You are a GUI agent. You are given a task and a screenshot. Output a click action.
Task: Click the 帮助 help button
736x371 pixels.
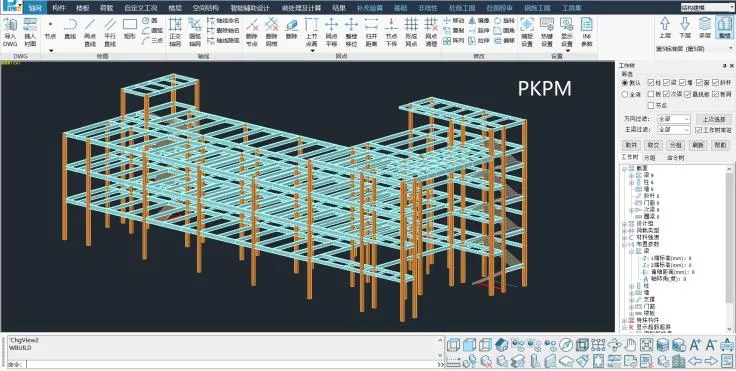pyautogui.click(x=721, y=145)
